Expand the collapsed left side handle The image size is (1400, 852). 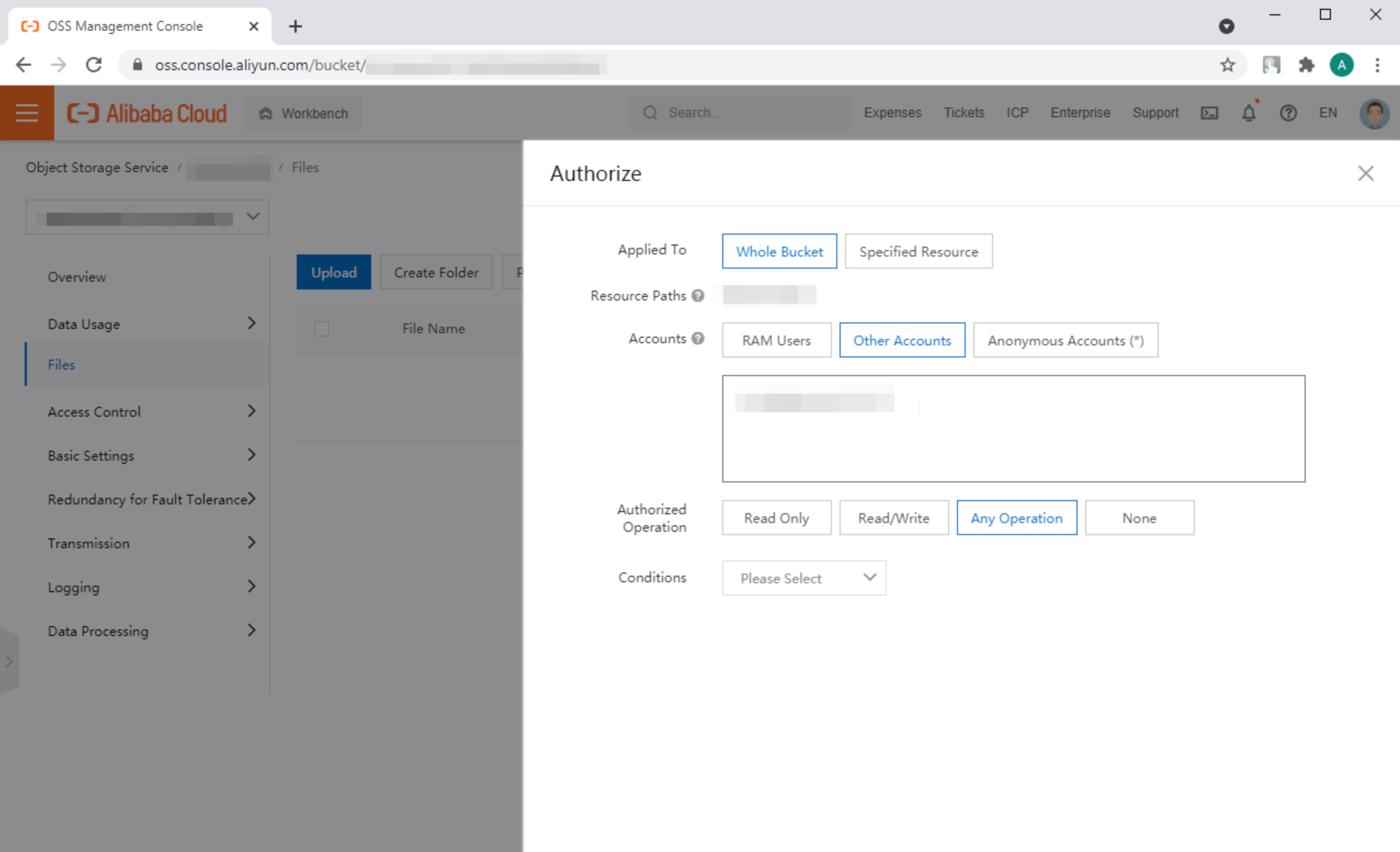[9, 661]
